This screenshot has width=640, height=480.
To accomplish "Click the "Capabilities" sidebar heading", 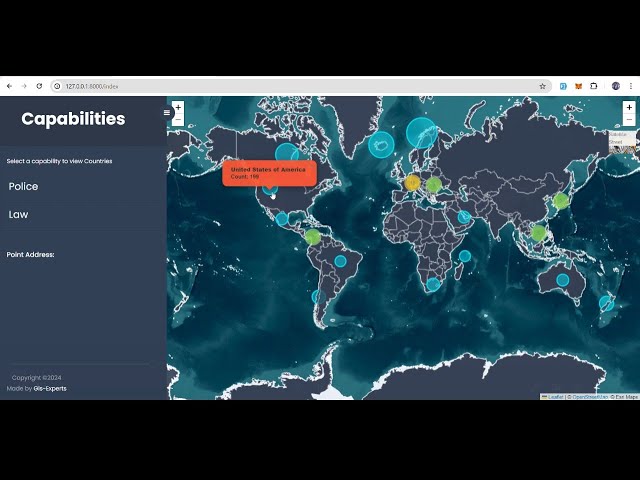I will (73, 119).
